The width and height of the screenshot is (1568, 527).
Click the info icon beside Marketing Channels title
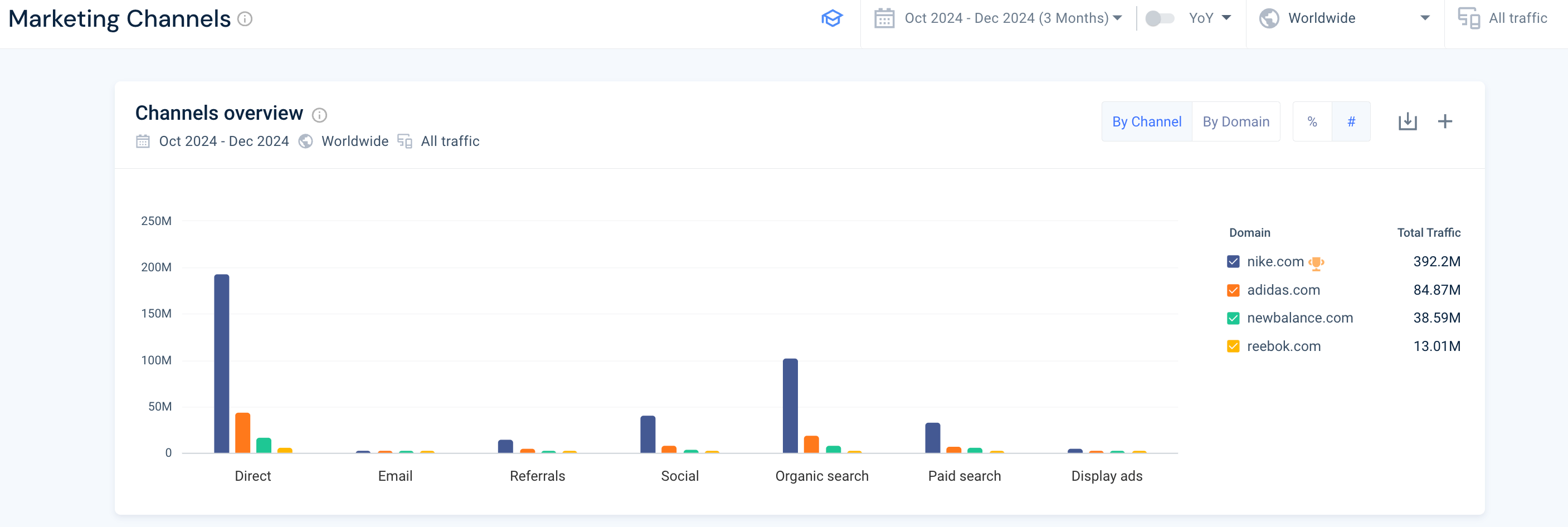[245, 19]
